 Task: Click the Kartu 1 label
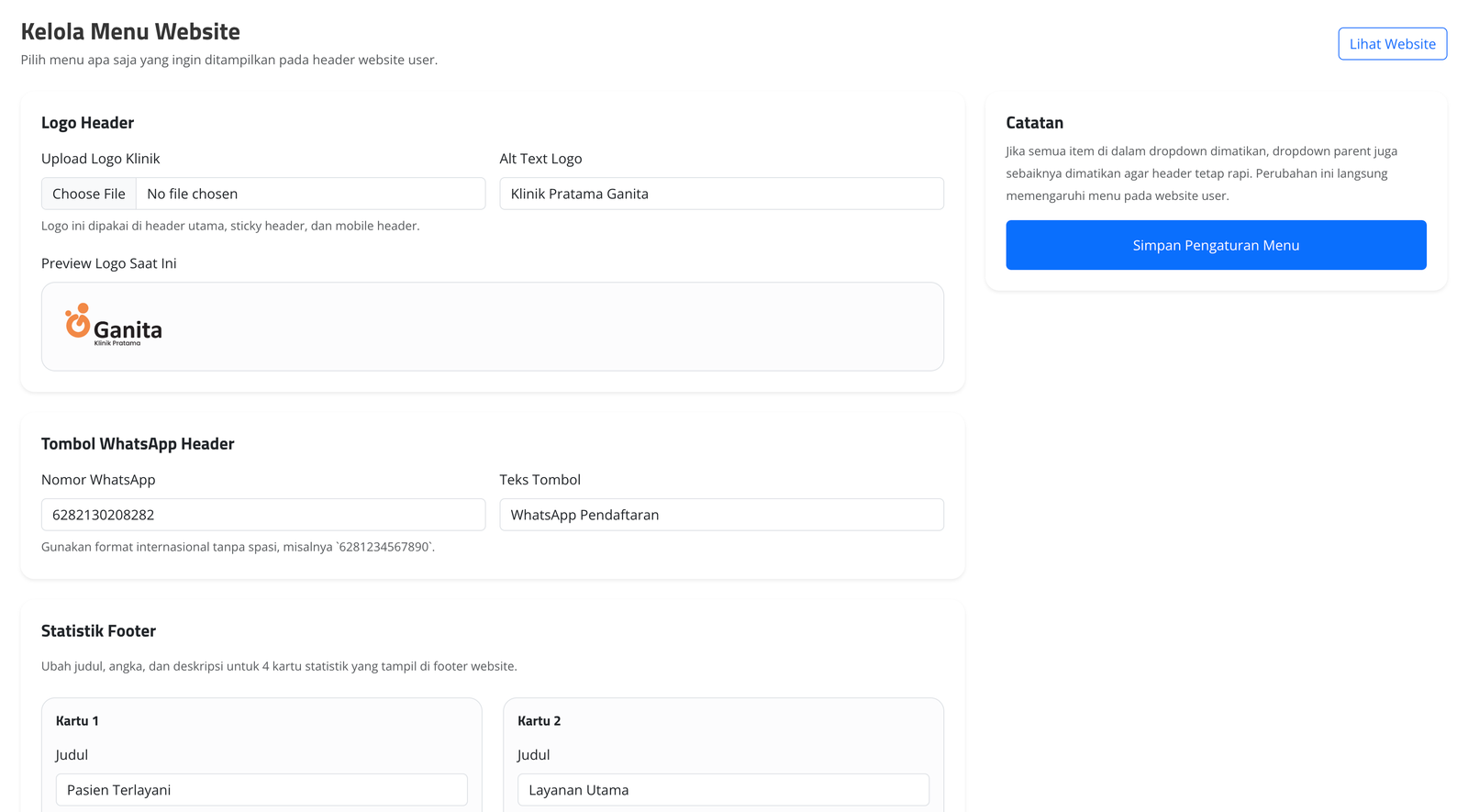pyautogui.click(x=77, y=721)
